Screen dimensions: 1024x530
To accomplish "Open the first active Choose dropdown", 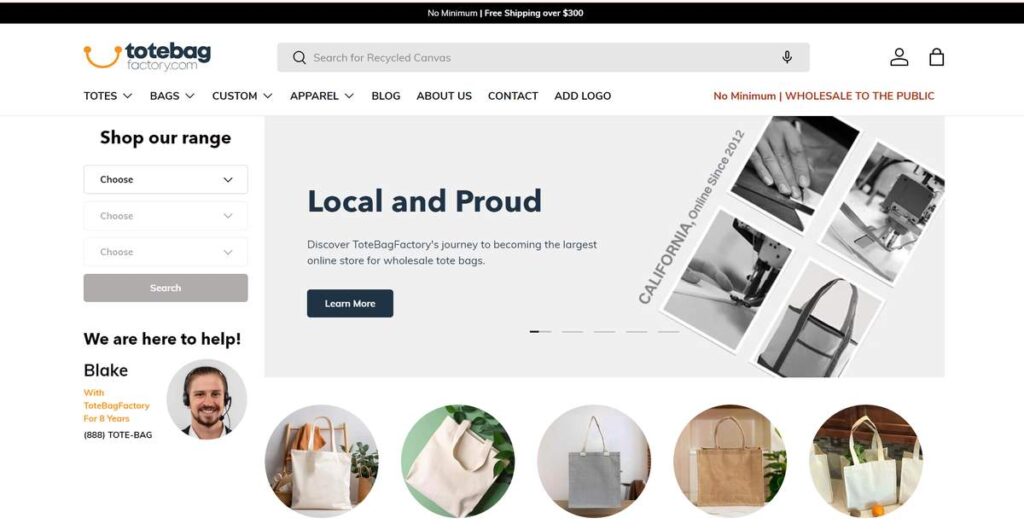I will coord(166,179).
